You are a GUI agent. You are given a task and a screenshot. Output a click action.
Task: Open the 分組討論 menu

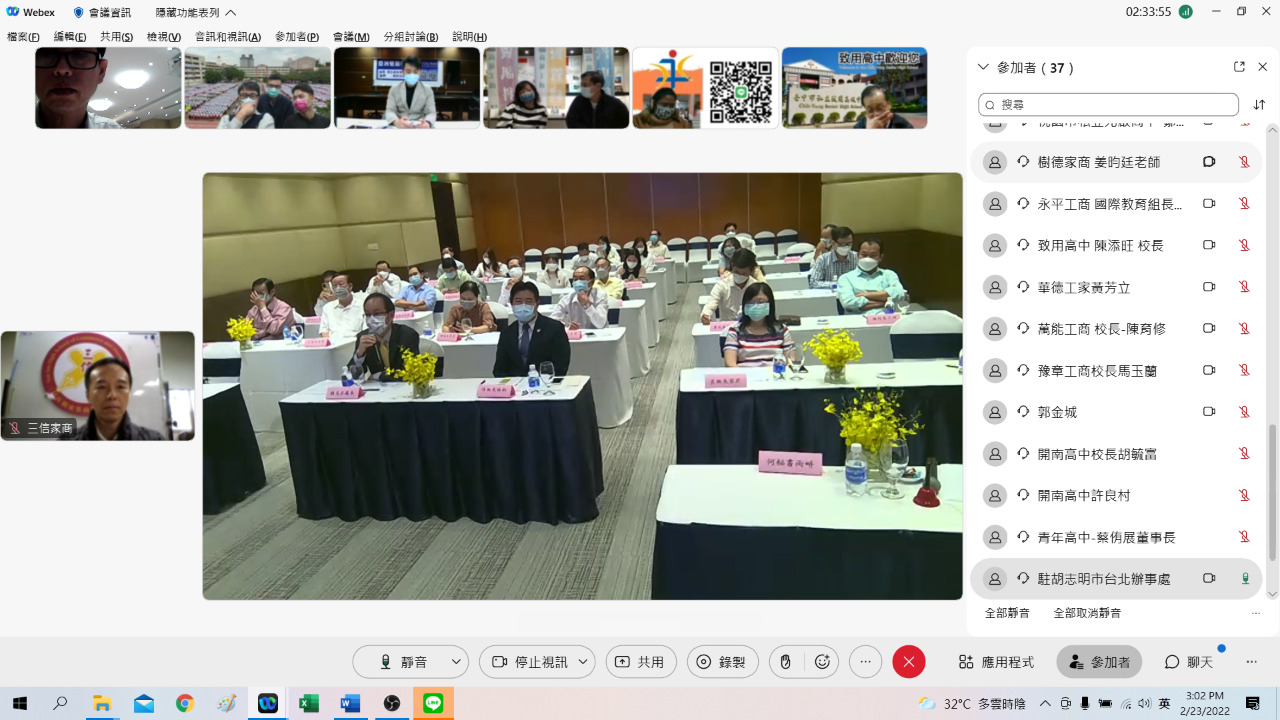click(x=411, y=37)
